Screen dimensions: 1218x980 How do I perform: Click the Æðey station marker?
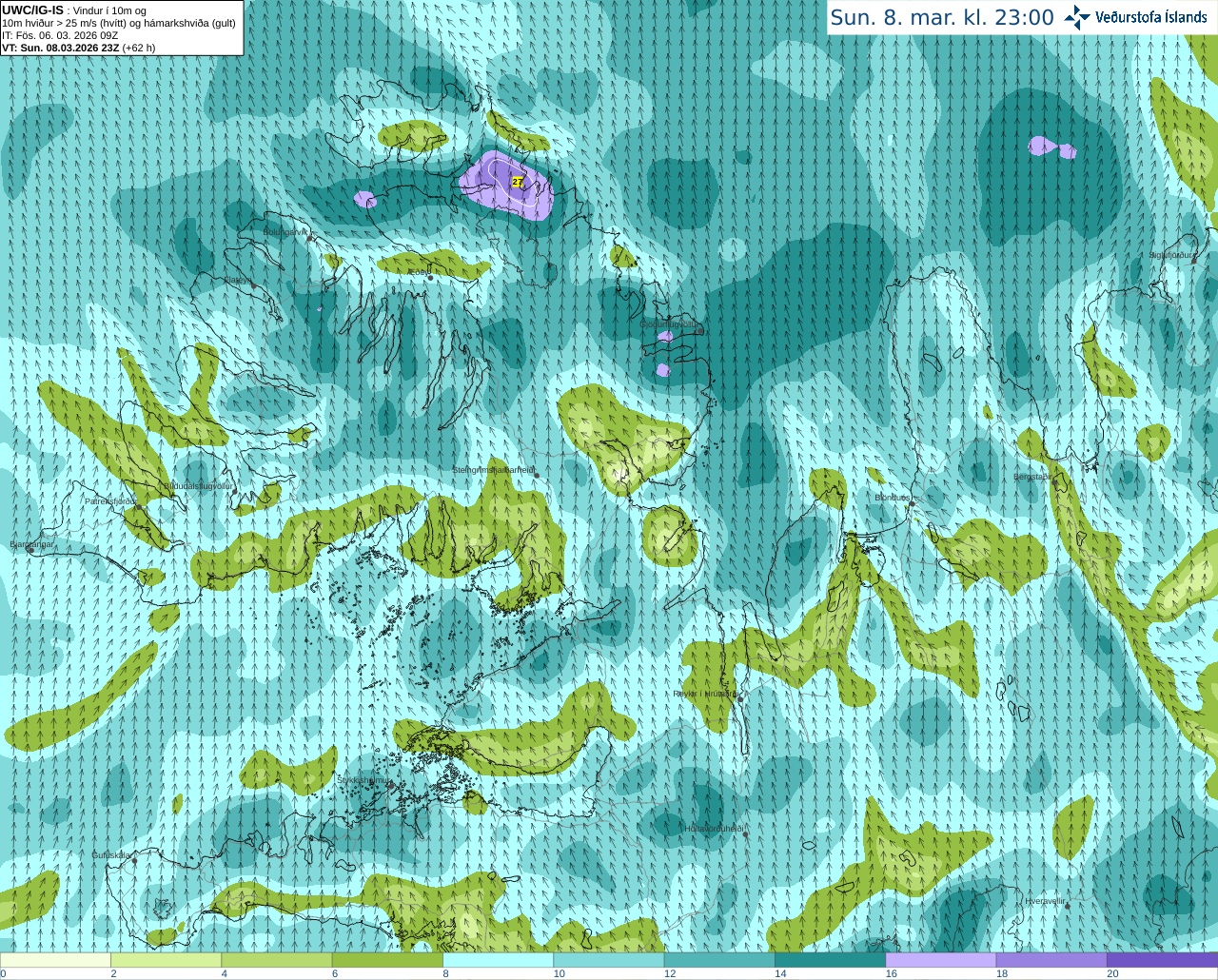[x=430, y=278]
